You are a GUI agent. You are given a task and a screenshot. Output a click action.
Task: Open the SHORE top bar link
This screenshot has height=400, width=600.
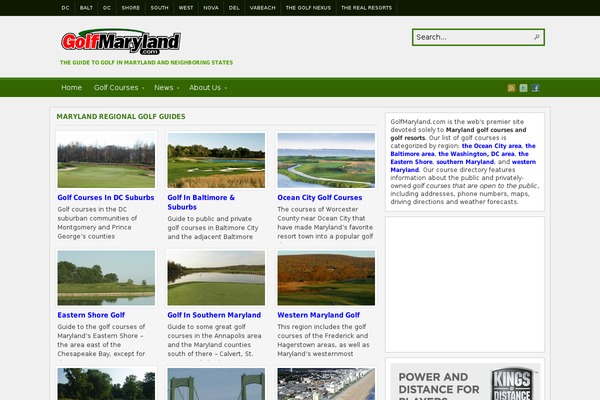point(130,8)
